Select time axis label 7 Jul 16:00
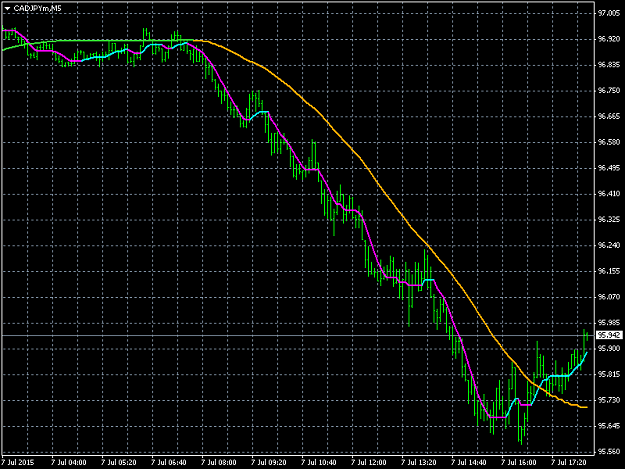Screen dimensions: 625x469 (x=519, y=463)
